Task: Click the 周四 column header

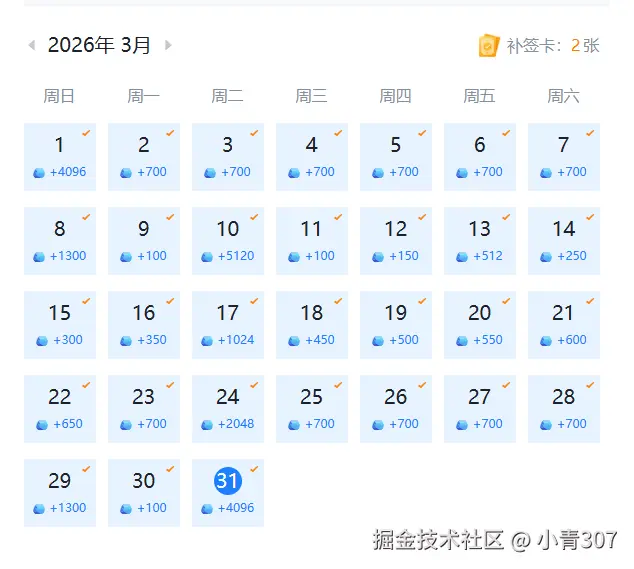Action: 395,96
